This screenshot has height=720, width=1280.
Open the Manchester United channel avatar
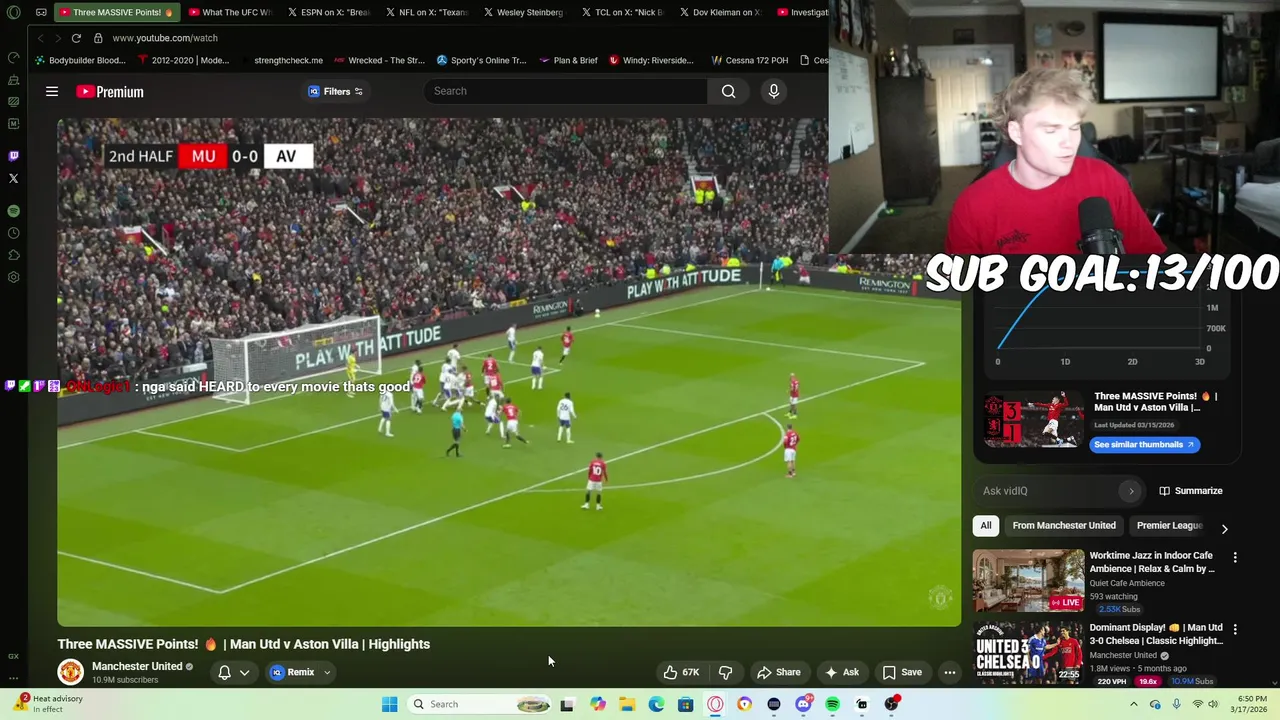pos(70,672)
